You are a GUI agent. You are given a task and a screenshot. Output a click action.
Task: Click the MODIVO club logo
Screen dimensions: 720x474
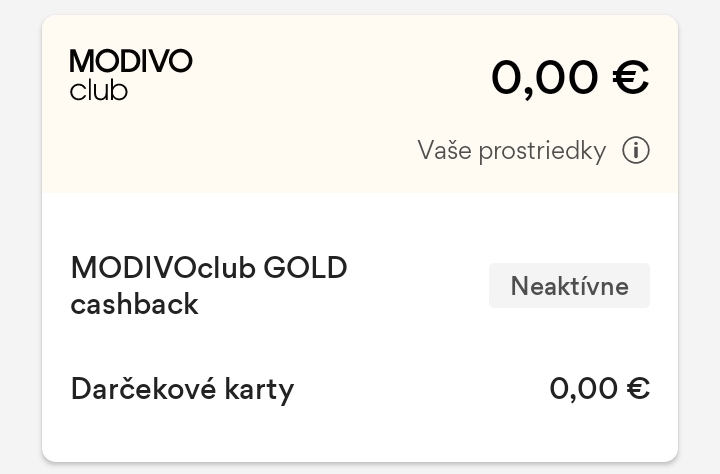(131, 75)
